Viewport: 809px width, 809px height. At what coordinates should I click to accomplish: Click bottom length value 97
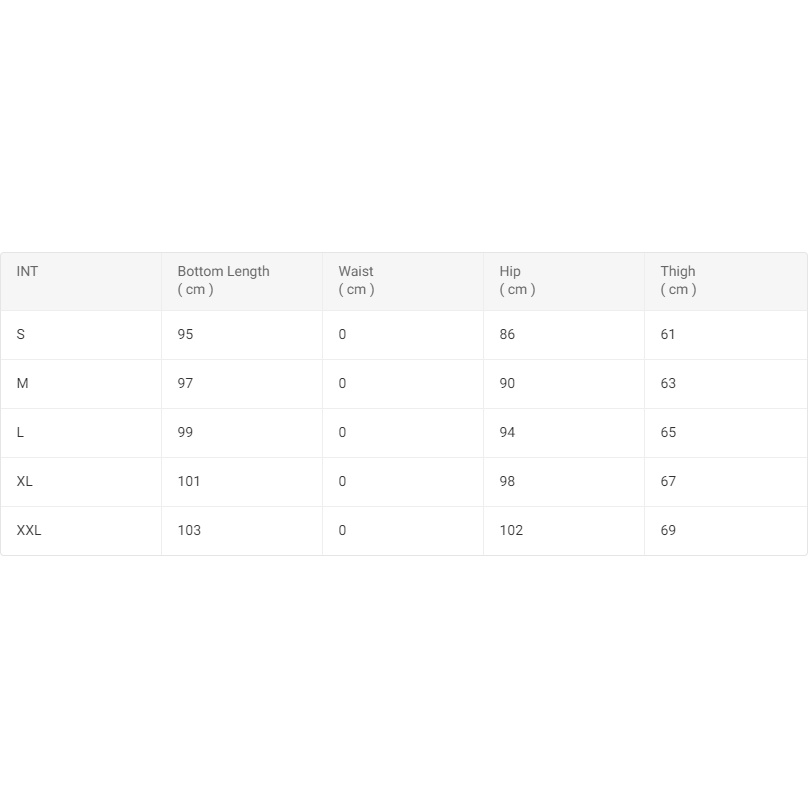[x=186, y=384]
